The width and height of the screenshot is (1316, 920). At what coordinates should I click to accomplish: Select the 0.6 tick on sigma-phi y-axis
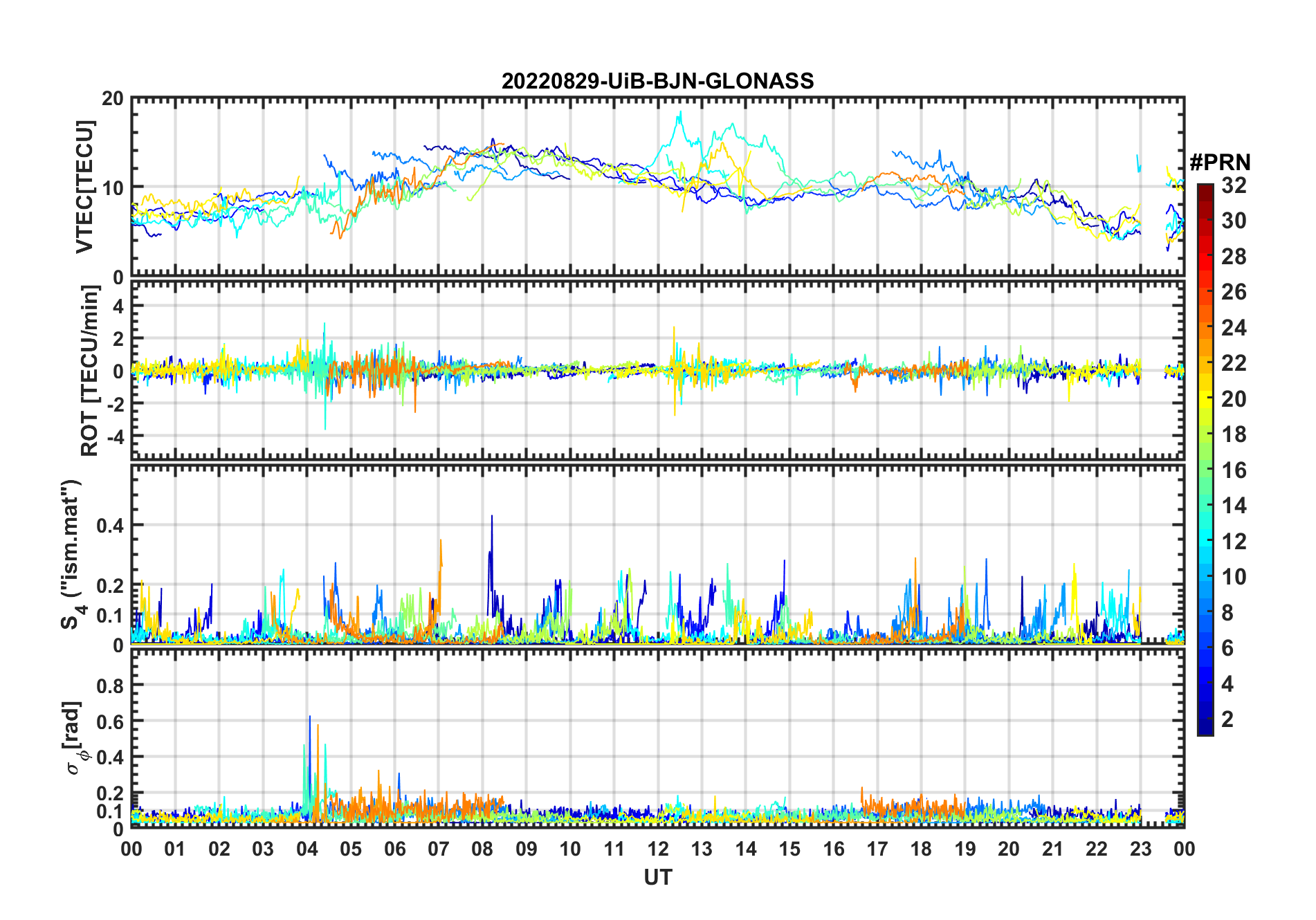point(111,722)
